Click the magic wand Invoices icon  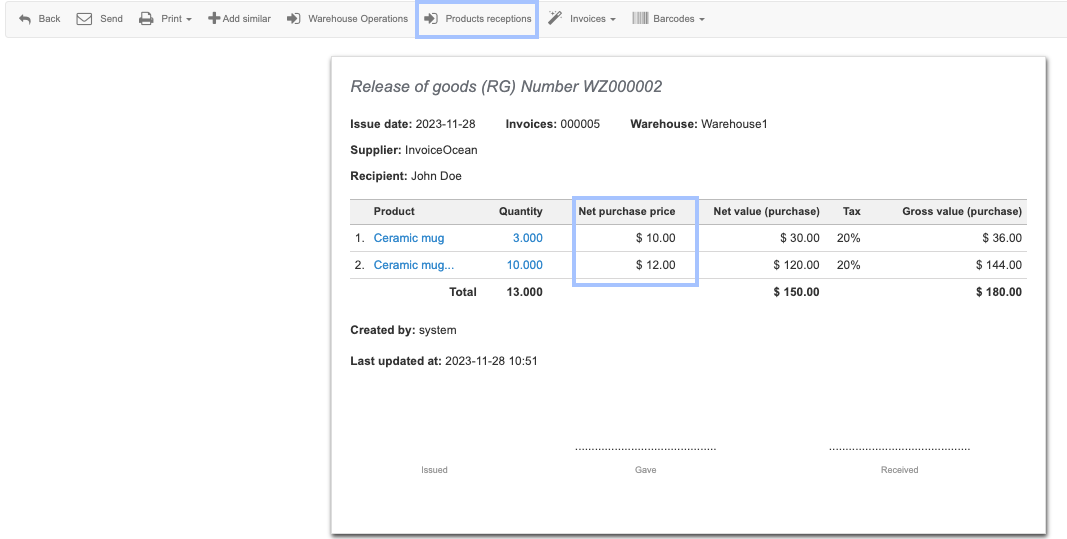pos(555,19)
